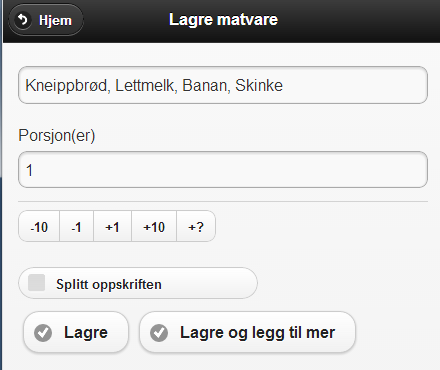
Task: Choose Lagre og legg til mer text
Action: pos(258,333)
